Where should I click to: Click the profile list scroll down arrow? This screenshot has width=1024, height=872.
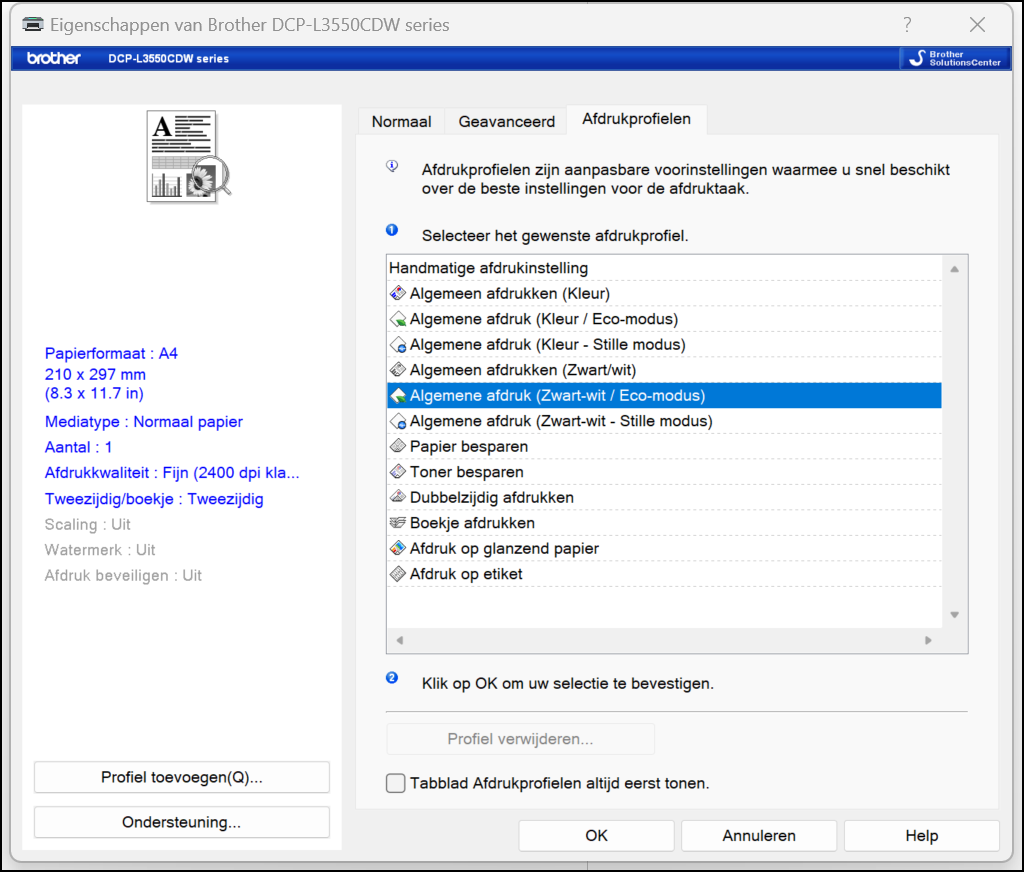955,615
